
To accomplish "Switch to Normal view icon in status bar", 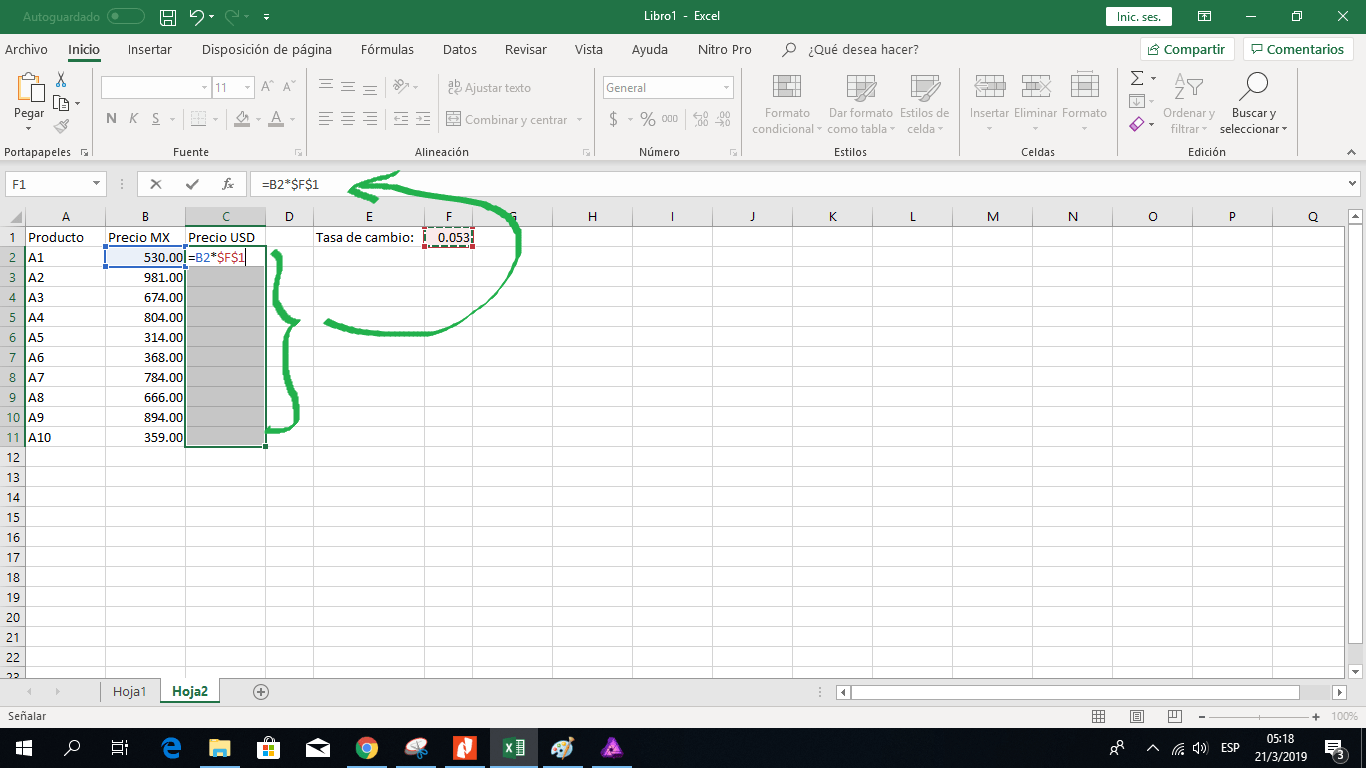I will 1098,716.
